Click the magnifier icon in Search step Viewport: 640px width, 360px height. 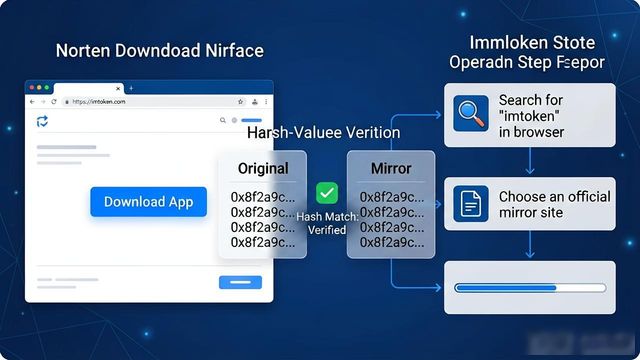click(x=471, y=113)
